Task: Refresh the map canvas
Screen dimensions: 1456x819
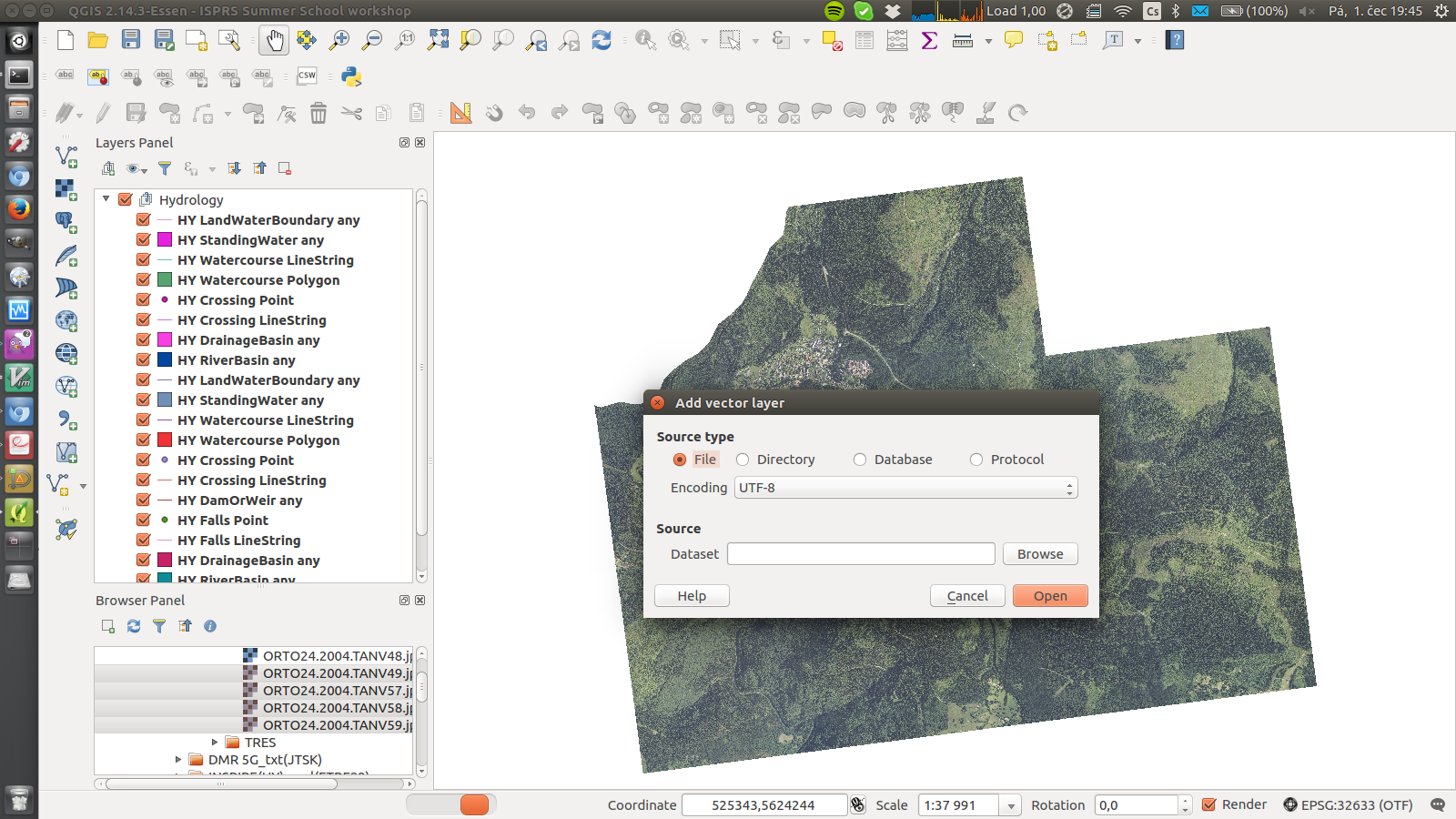Action: pos(602,40)
